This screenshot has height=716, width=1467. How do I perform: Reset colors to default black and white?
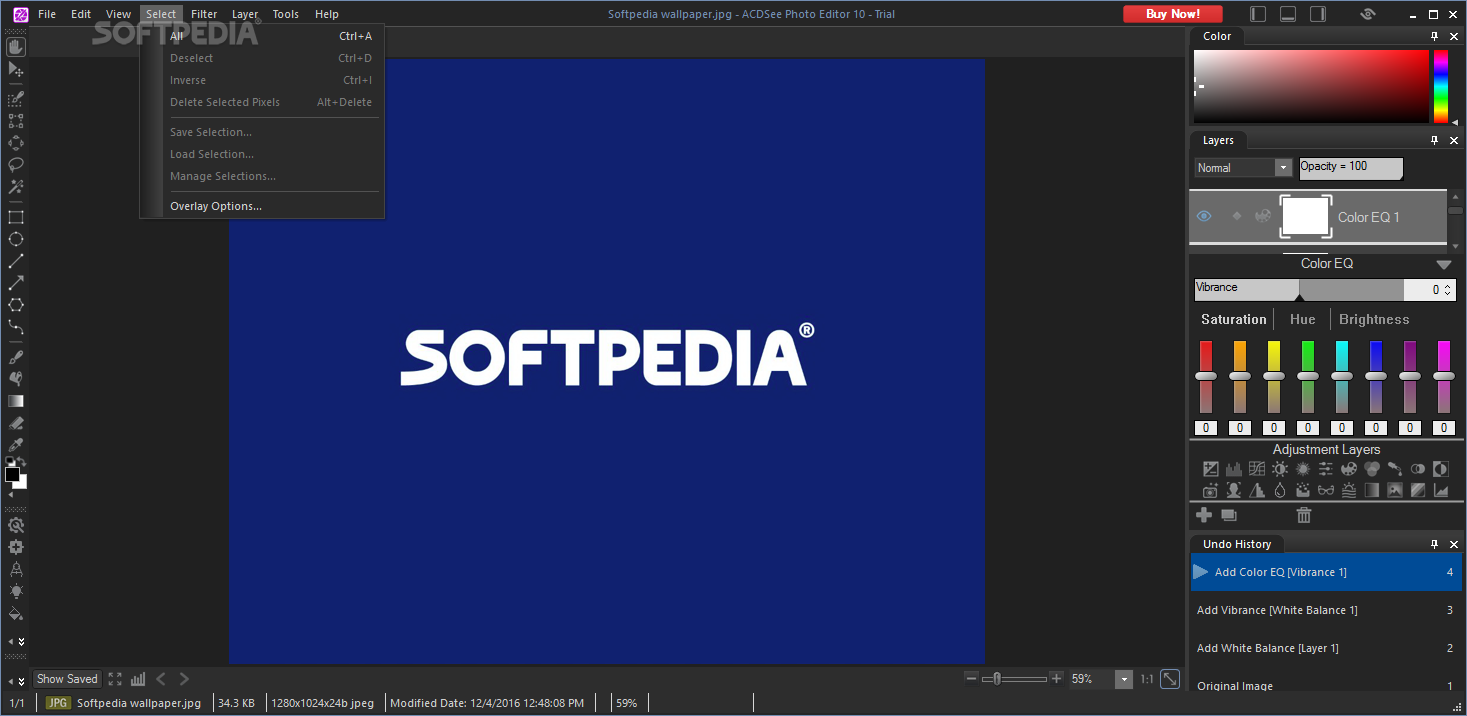(9, 462)
